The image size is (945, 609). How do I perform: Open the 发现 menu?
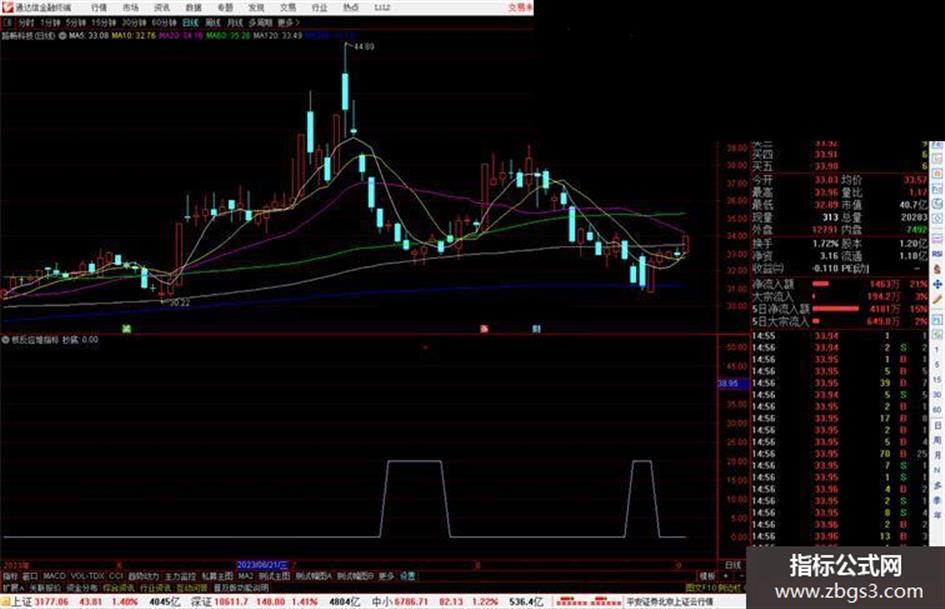point(256,8)
